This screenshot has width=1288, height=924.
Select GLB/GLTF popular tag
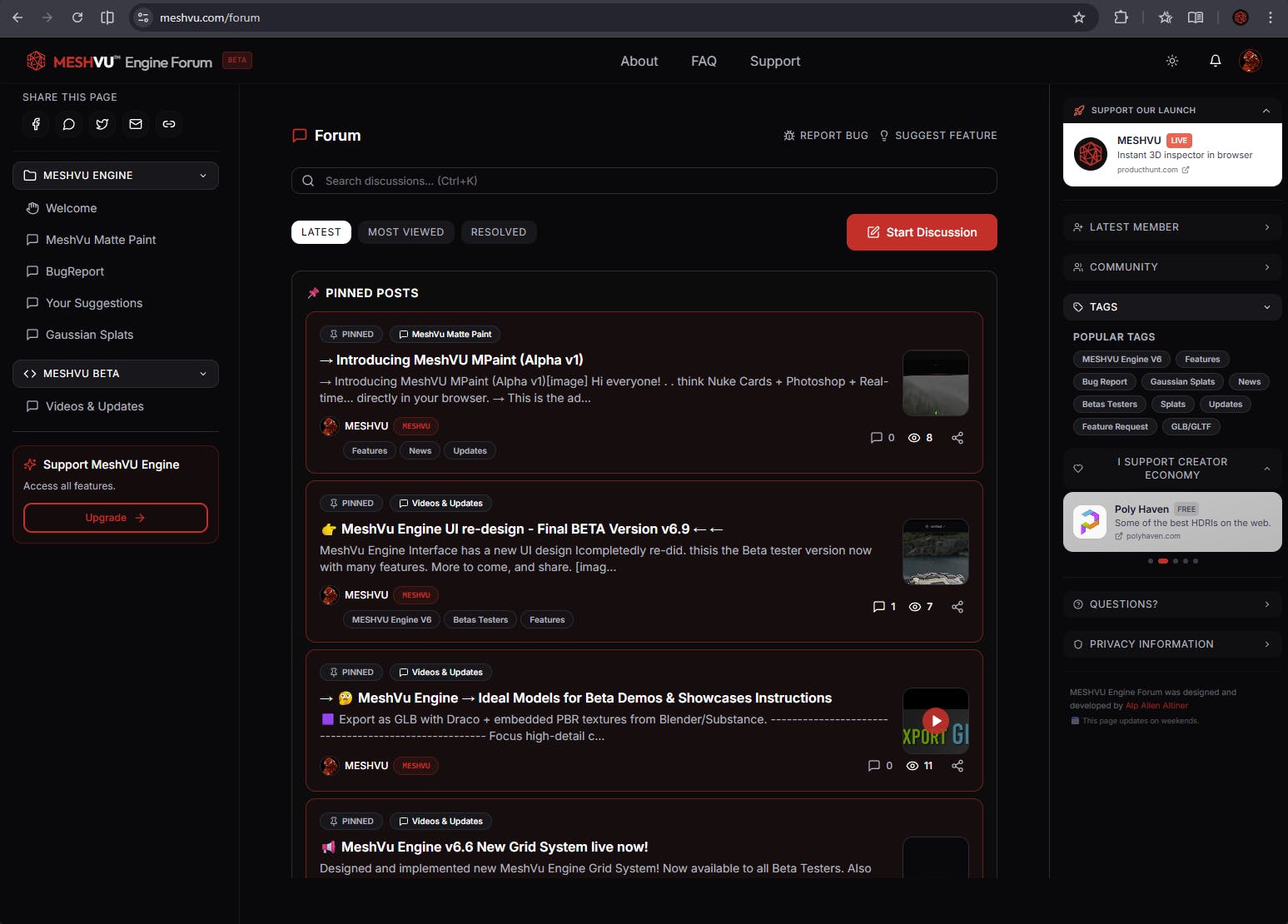pos(1191,427)
